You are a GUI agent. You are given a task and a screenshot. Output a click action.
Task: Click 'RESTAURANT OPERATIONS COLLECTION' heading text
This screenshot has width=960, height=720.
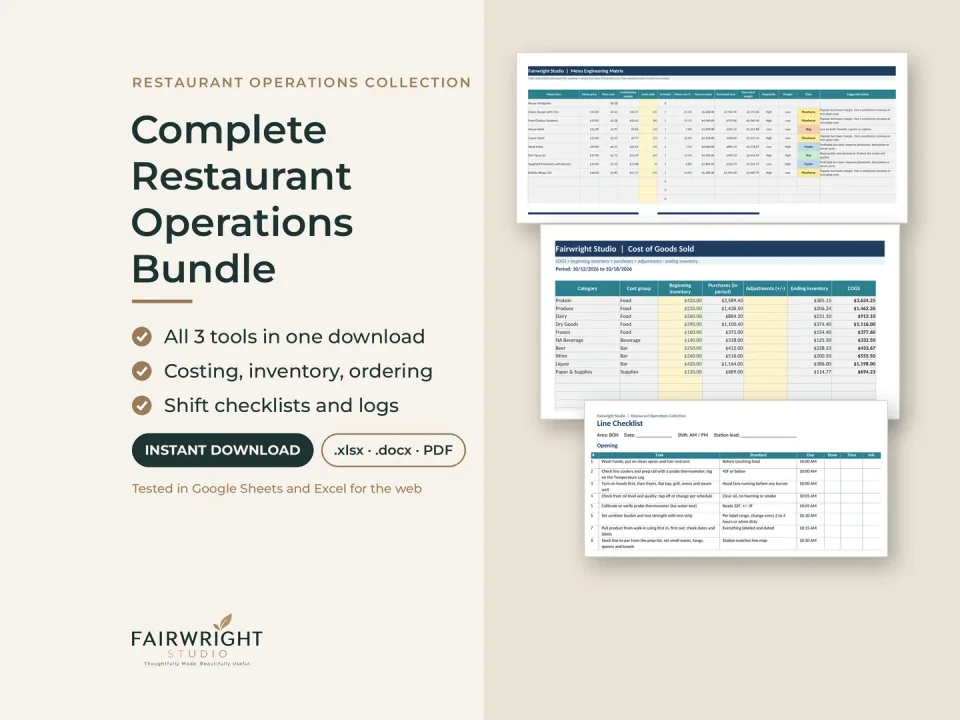pos(301,83)
